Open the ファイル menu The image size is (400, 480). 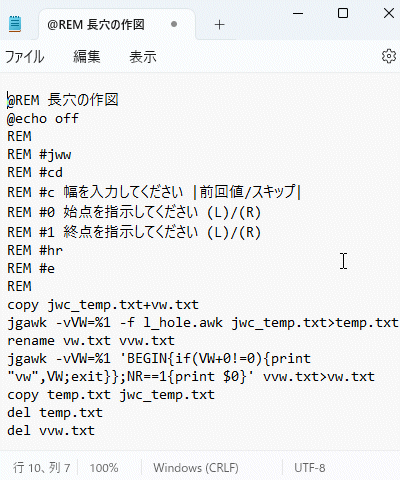click(25, 57)
